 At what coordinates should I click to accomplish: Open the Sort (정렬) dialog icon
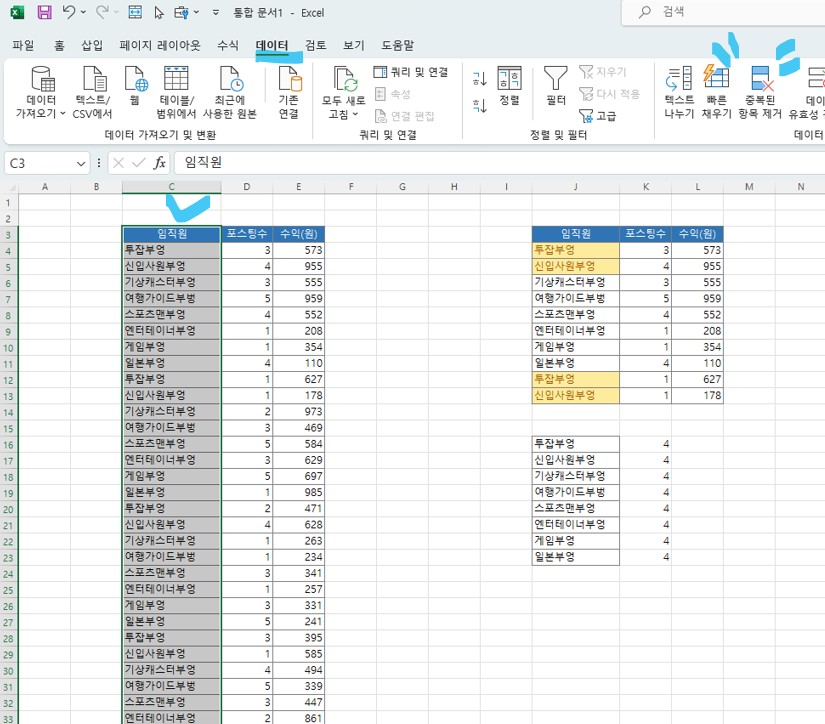click(509, 79)
